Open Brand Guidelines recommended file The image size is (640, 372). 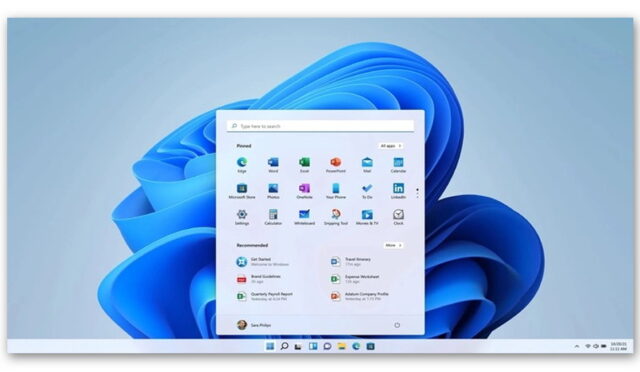click(259, 279)
